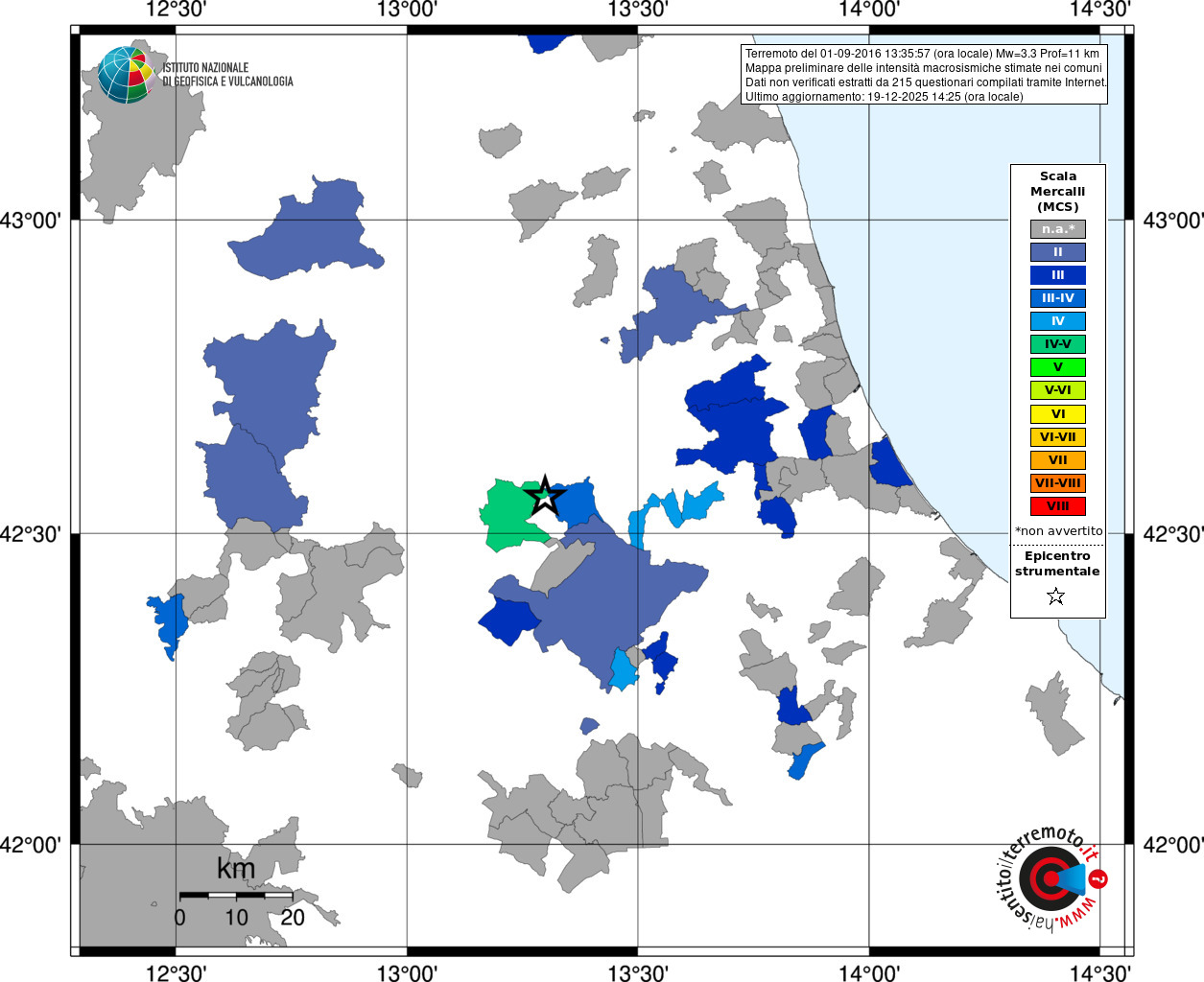1204x982 pixels.
Task: Click the left axis label 42°30'
Action: [x=31, y=533]
